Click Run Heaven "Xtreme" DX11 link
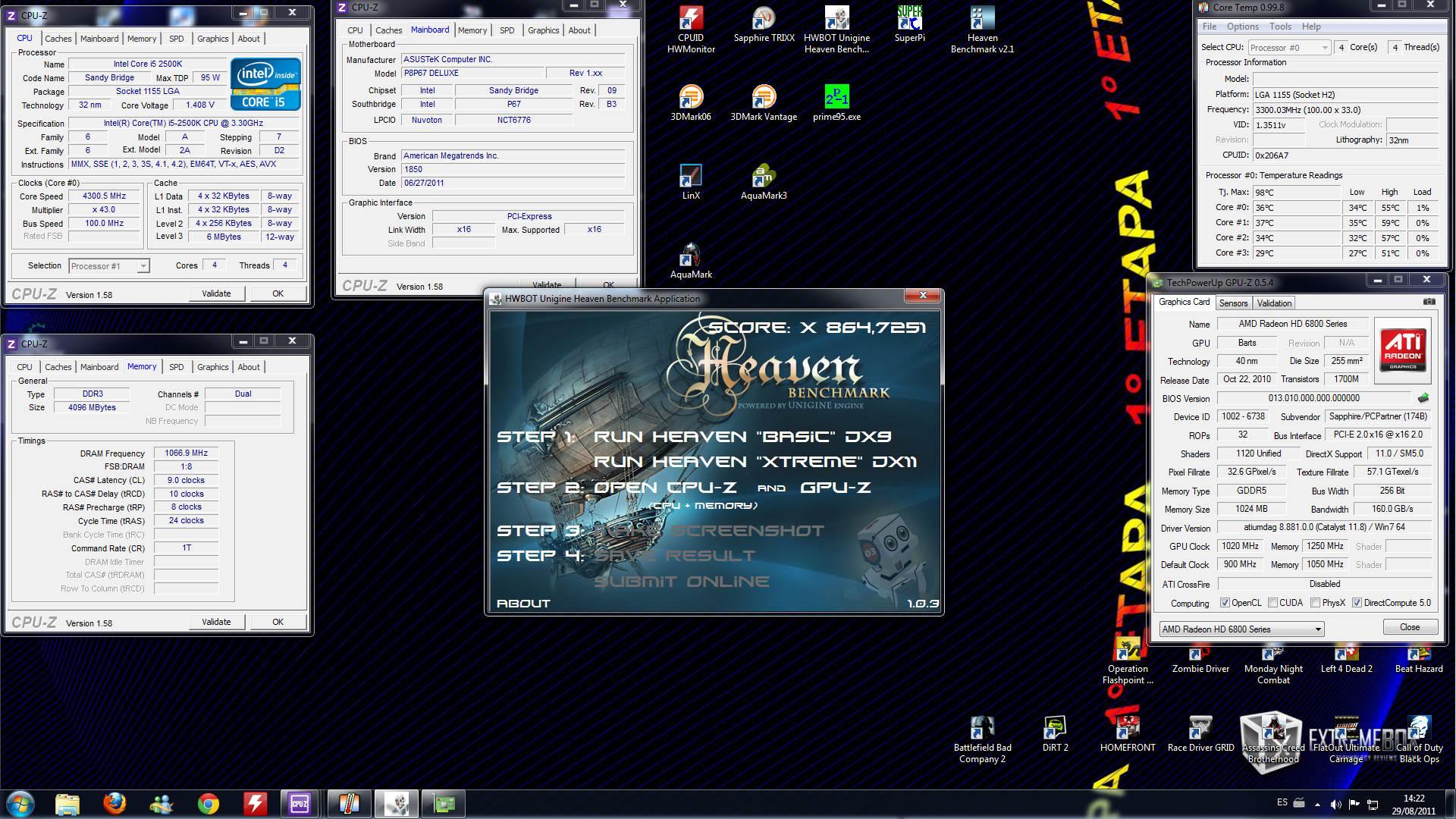 pyautogui.click(x=755, y=462)
